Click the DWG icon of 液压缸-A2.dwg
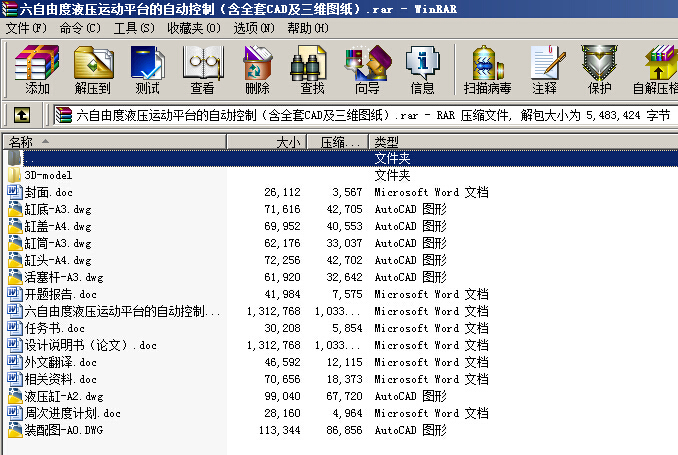The height and width of the screenshot is (455, 678). [15, 396]
